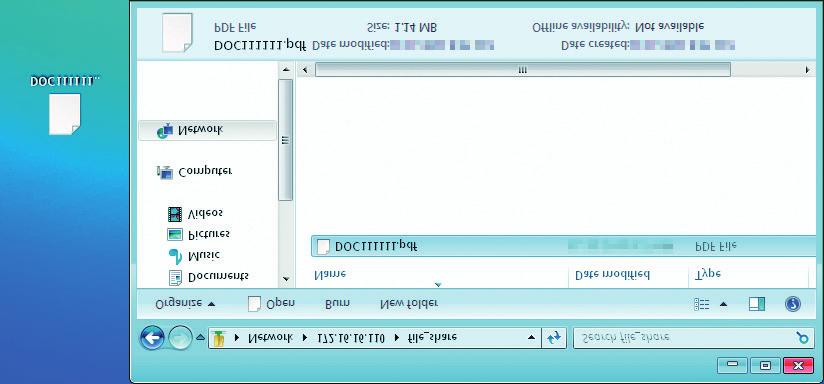Click the PDF File type cell in the row
This screenshot has width=824, height=384.
pyautogui.click(x=715, y=246)
